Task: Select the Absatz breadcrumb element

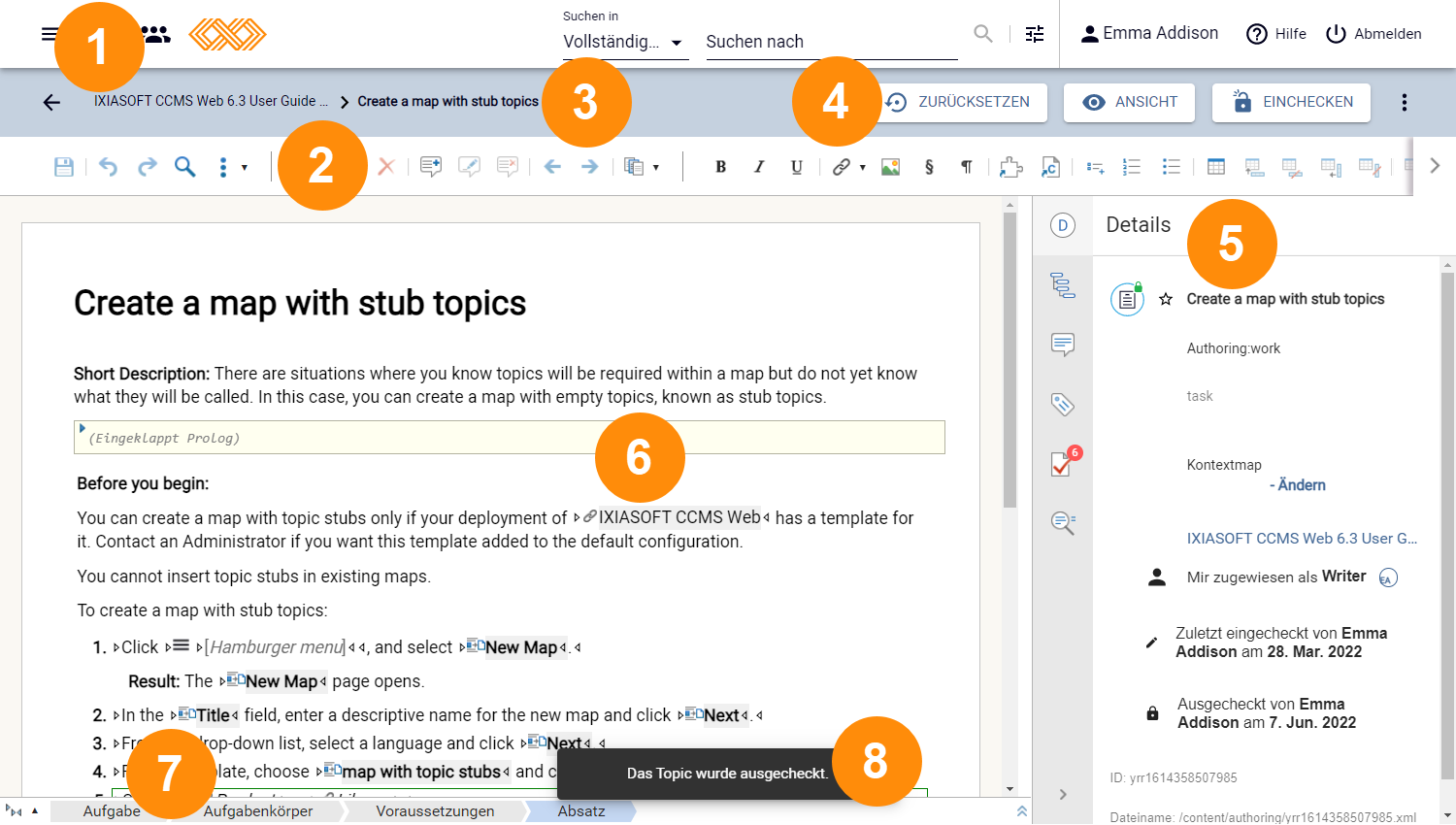Action: coord(580,811)
